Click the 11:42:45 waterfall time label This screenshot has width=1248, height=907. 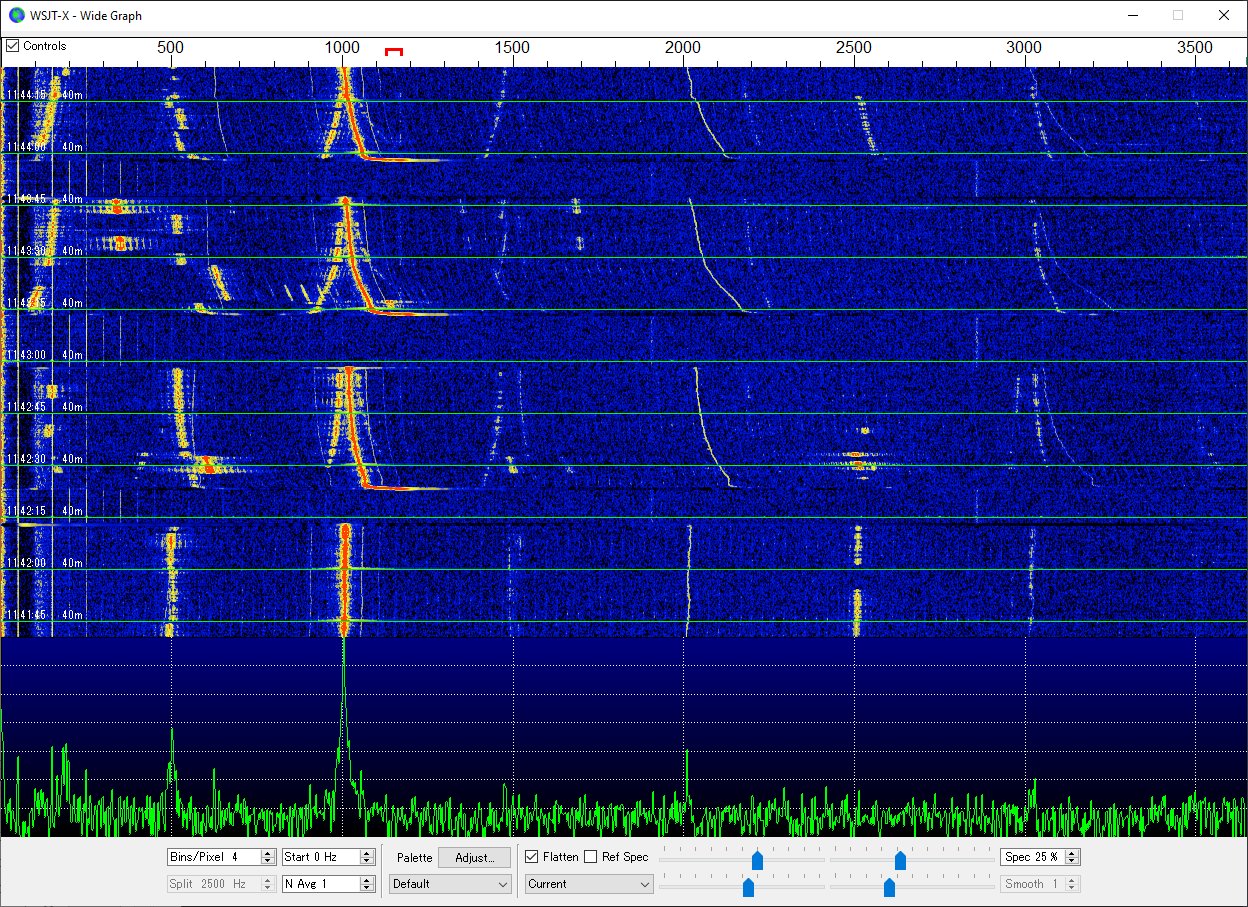[26, 407]
